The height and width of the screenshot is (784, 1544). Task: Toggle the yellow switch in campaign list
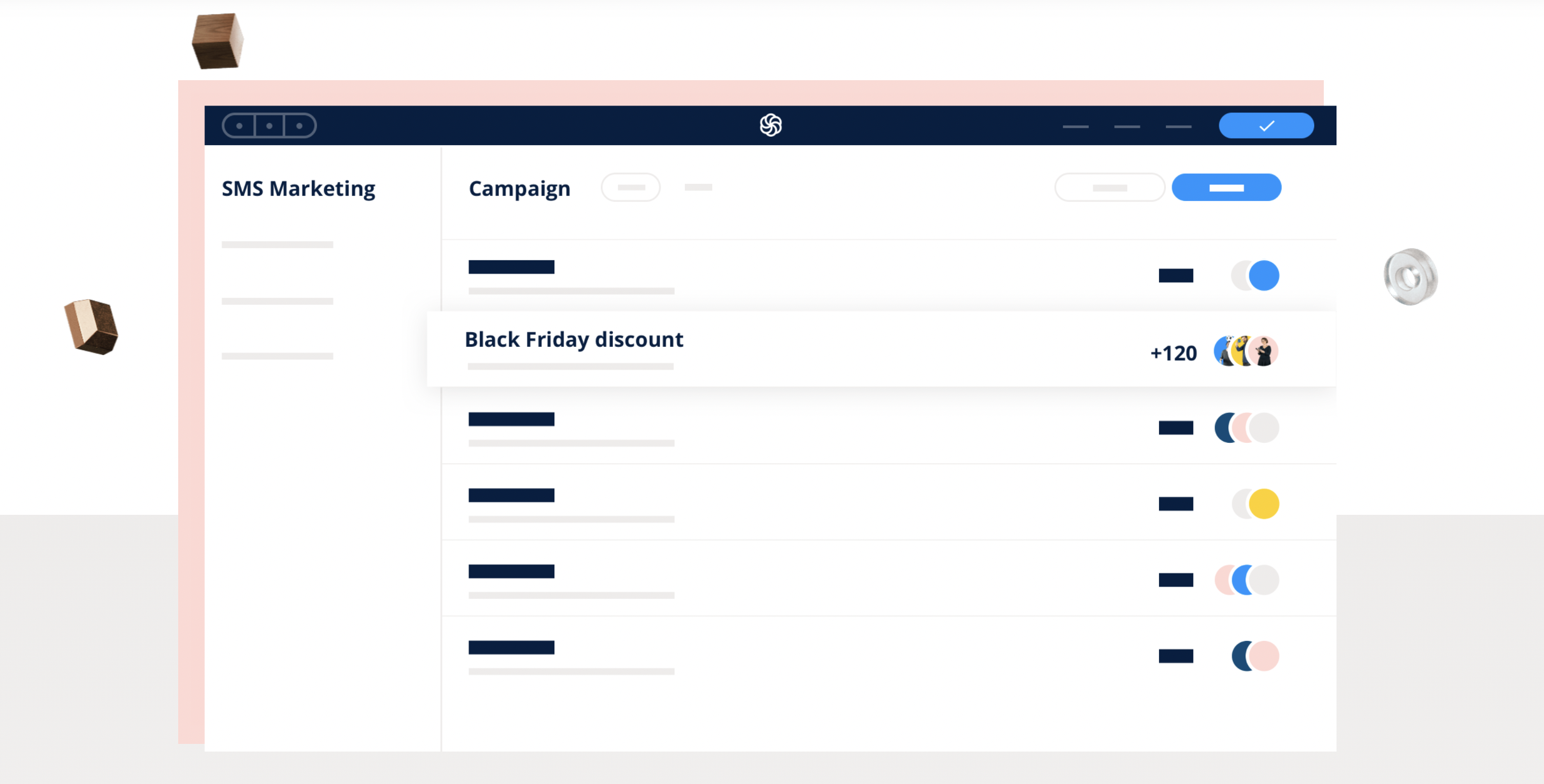click(1255, 504)
